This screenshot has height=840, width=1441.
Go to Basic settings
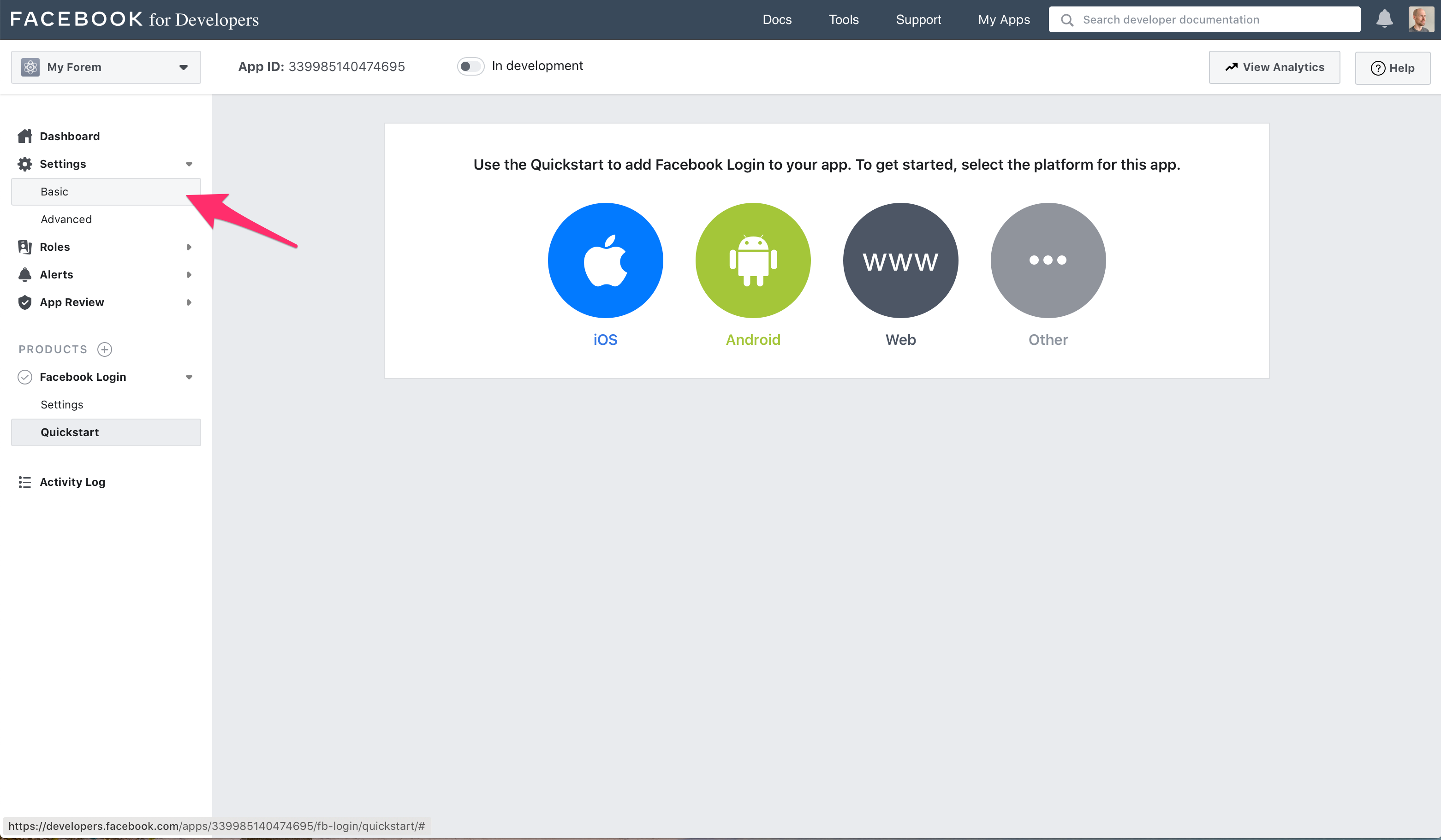[106, 191]
